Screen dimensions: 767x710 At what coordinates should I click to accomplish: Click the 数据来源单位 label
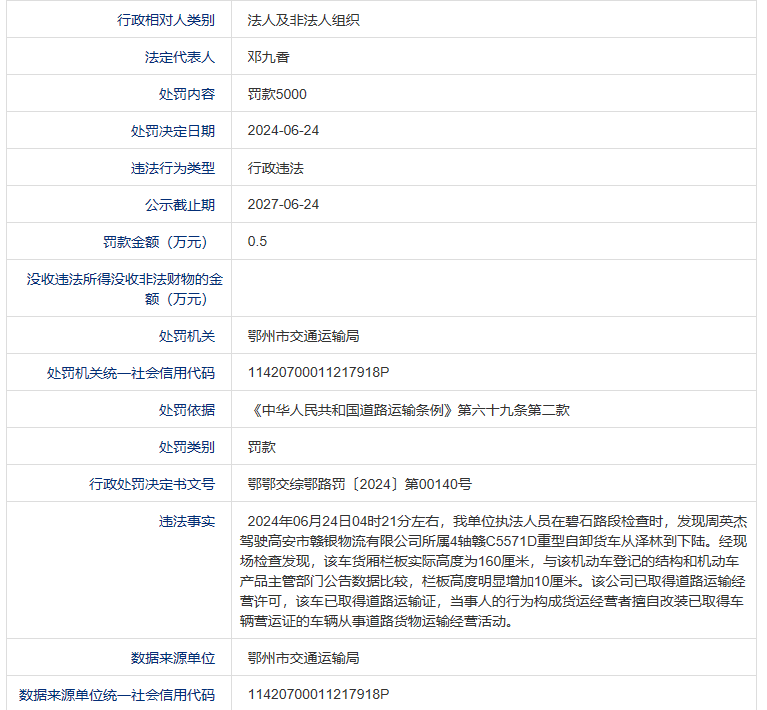click(x=173, y=658)
